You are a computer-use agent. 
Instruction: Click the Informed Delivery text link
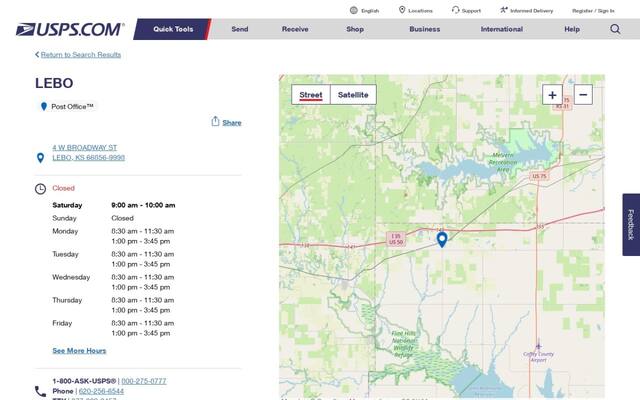(531, 11)
